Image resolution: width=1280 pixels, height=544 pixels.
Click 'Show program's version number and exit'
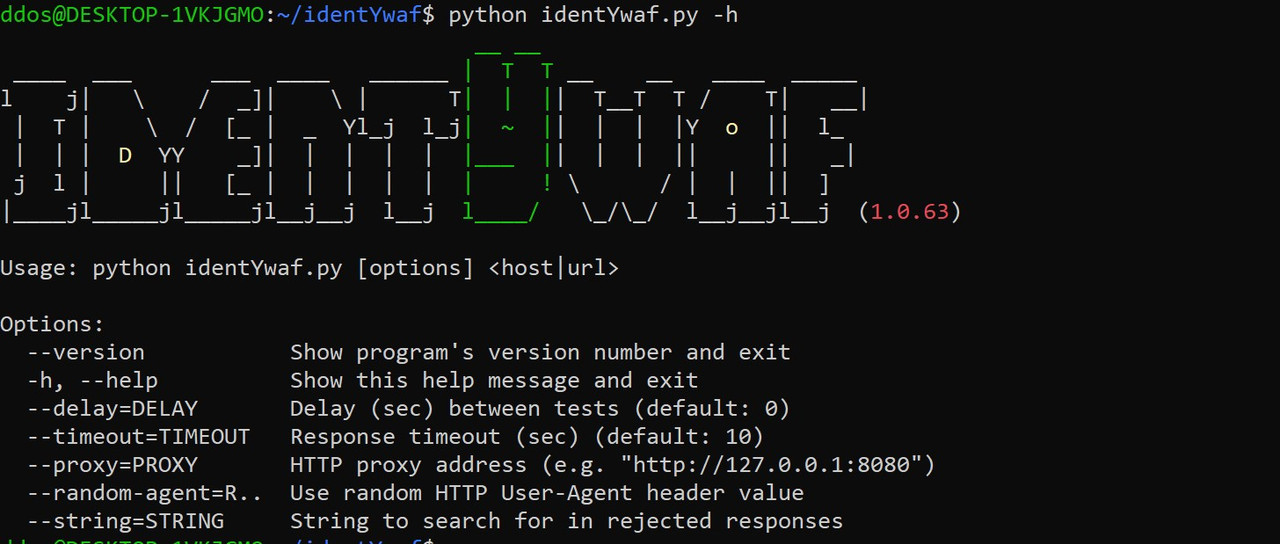click(540, 352)
